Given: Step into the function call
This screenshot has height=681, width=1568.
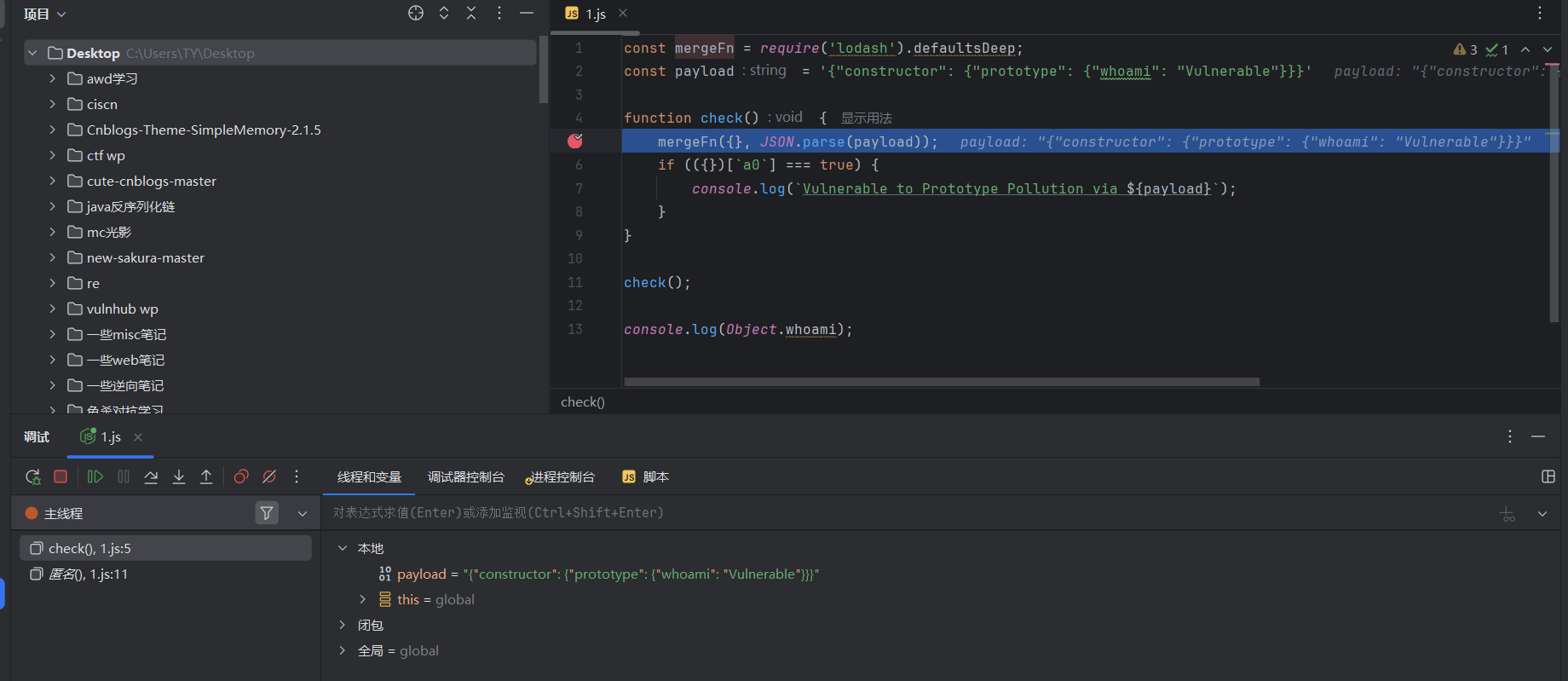Looking at the screenshot, I should [179, 476].
